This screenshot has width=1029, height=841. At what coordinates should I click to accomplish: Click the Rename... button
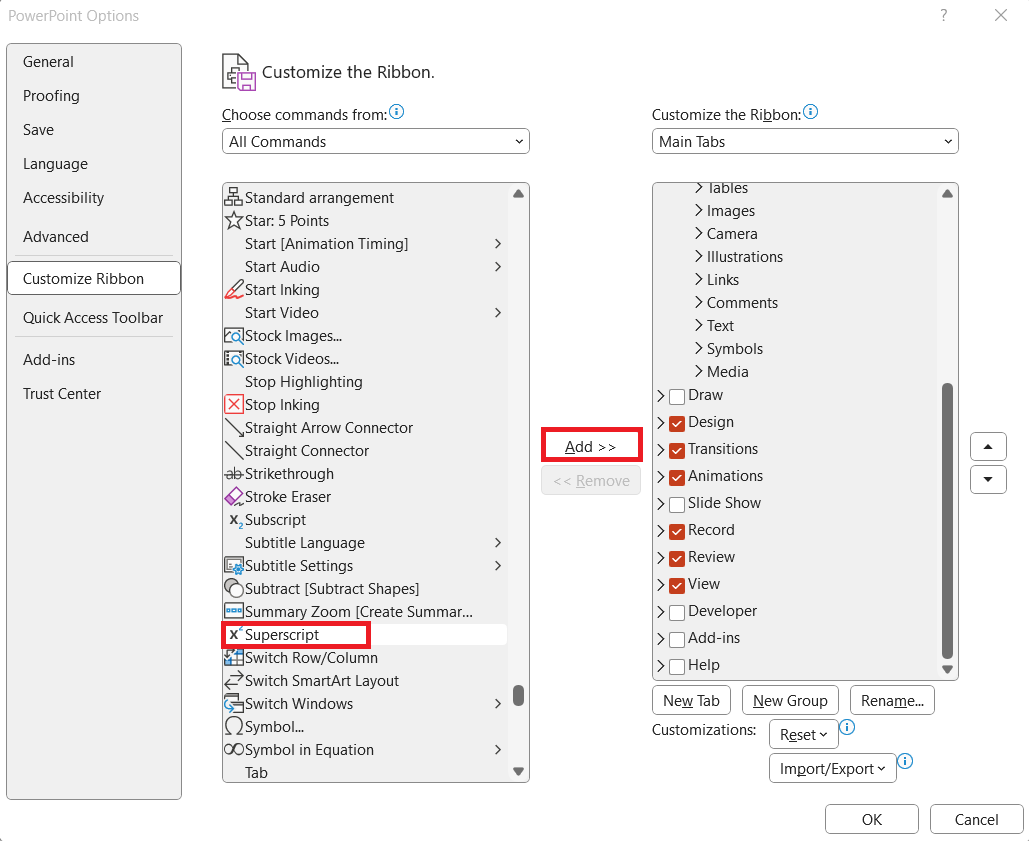(892, 700)
